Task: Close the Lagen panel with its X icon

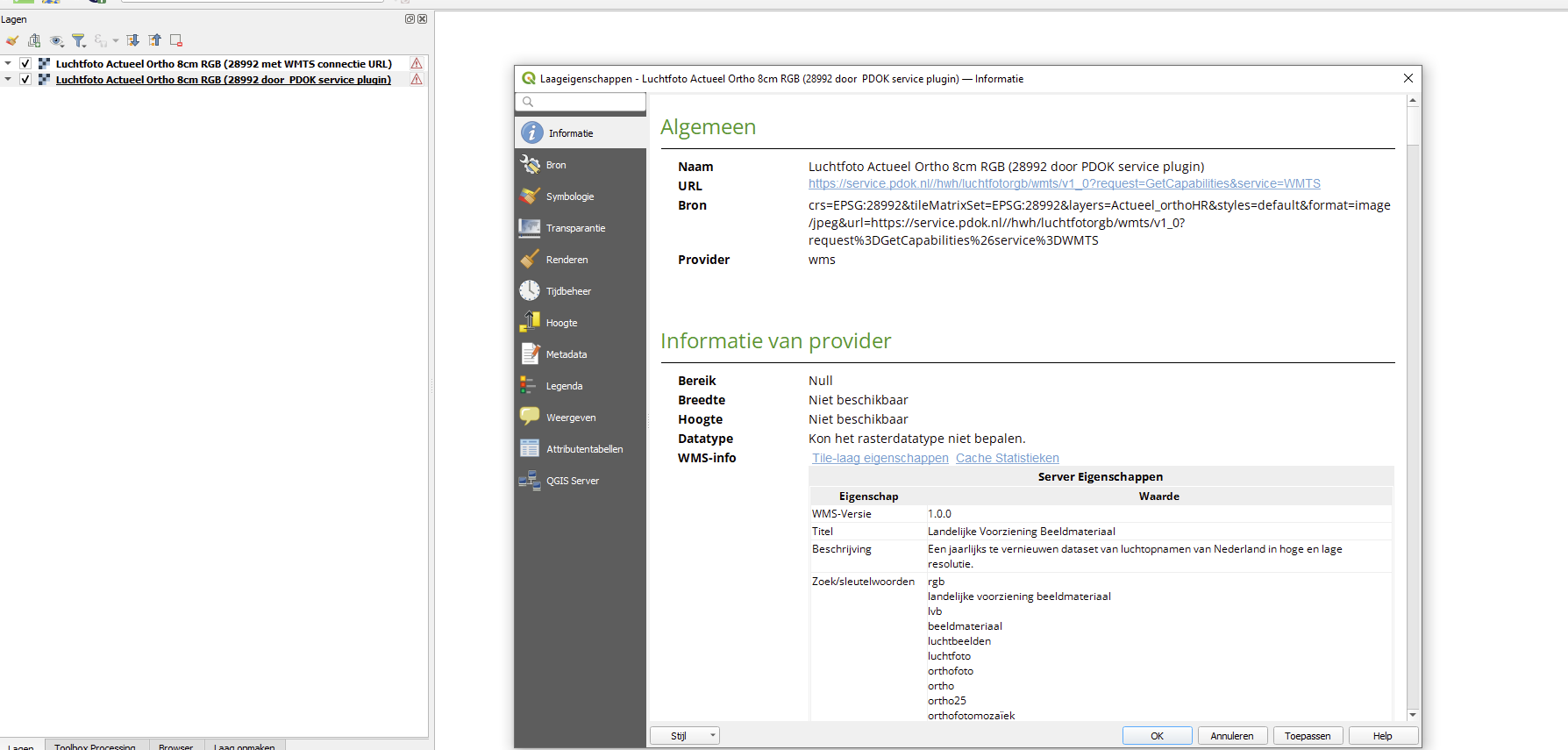Action: pyautogui.click(x=422, y=18)
